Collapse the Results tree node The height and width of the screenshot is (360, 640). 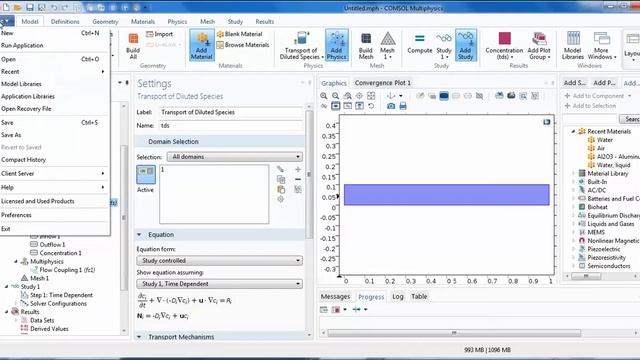tap(7, 312)
